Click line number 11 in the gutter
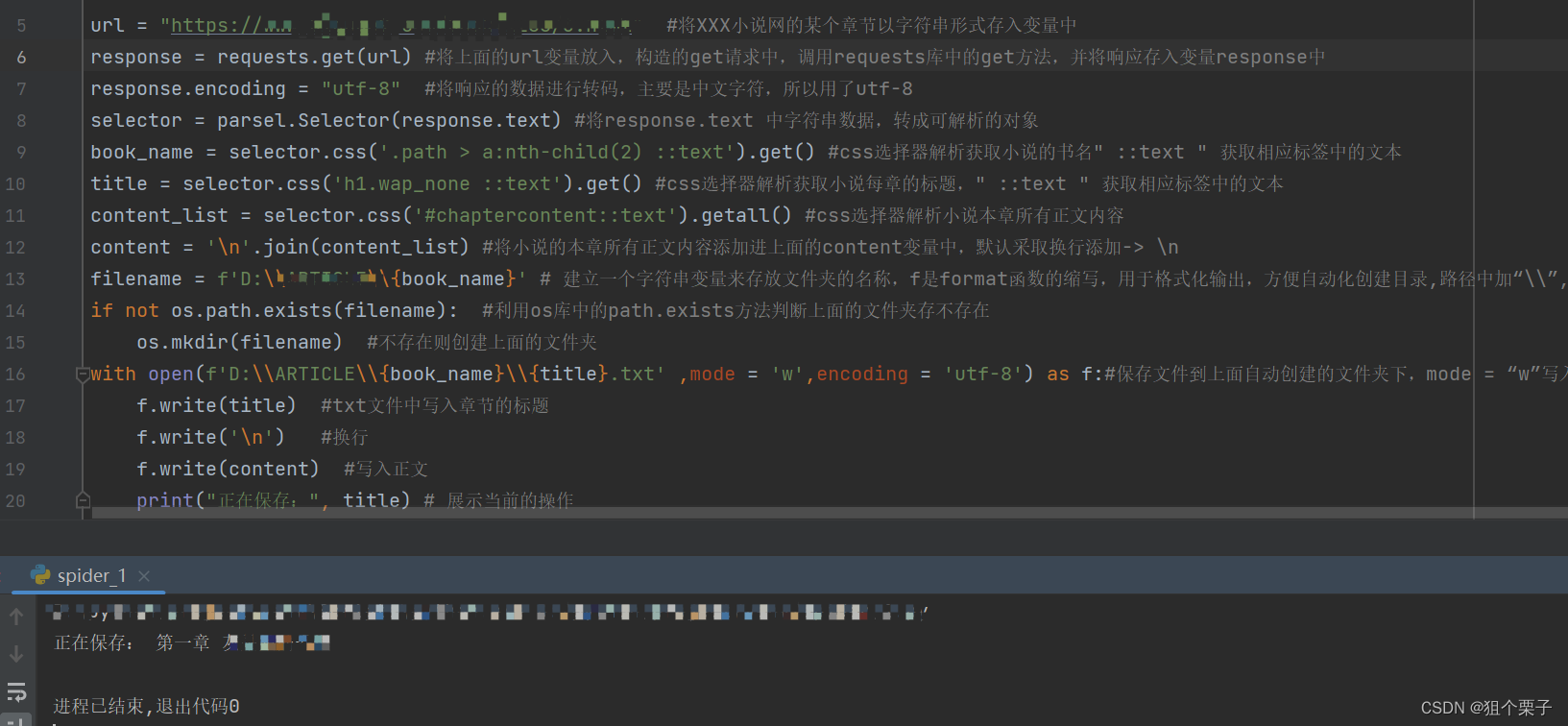Image resolution: width=1568 pixels, height=726 pixels. 15,216
